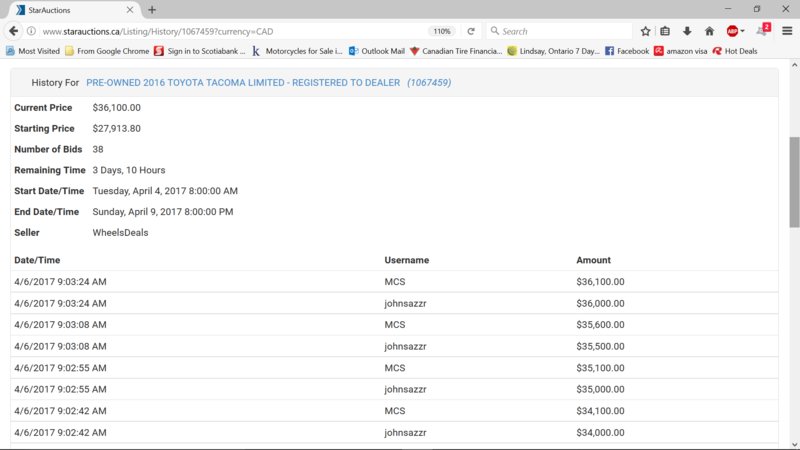
Task: Restore down the browser window
Action: pos(757,9)
